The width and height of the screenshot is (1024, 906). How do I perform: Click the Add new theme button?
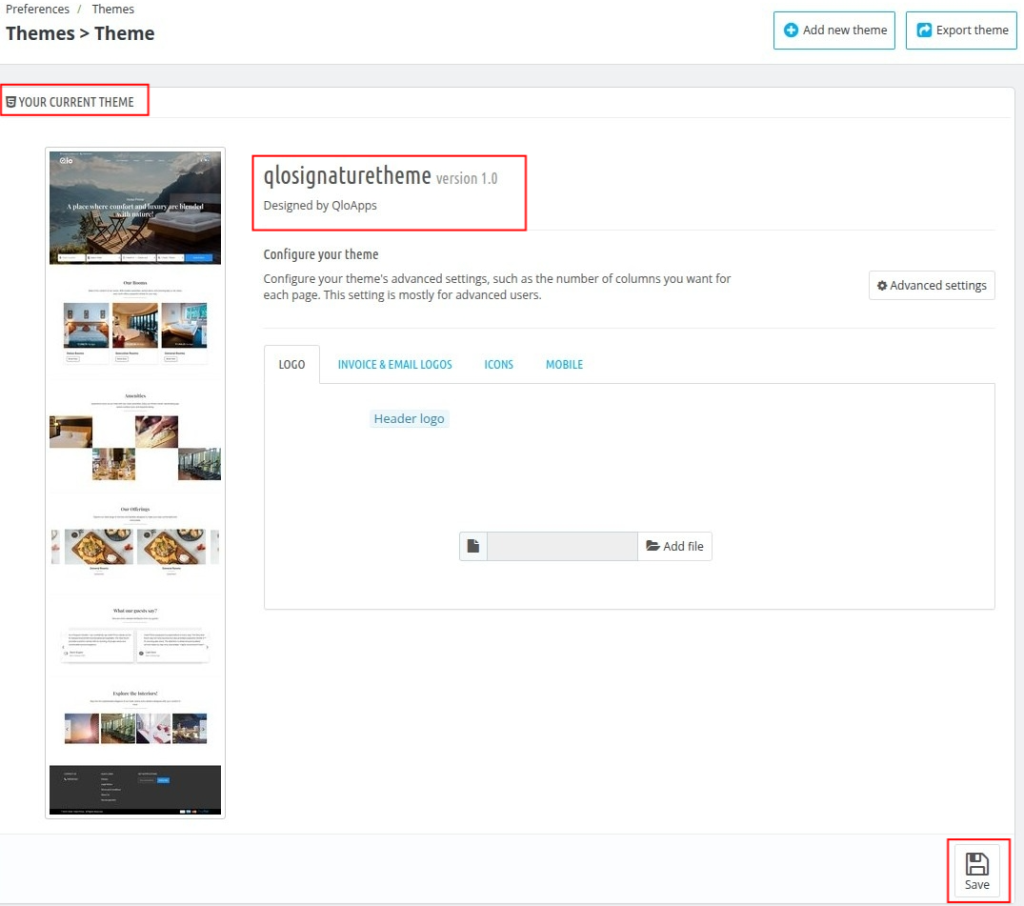(x=834, y=30)
